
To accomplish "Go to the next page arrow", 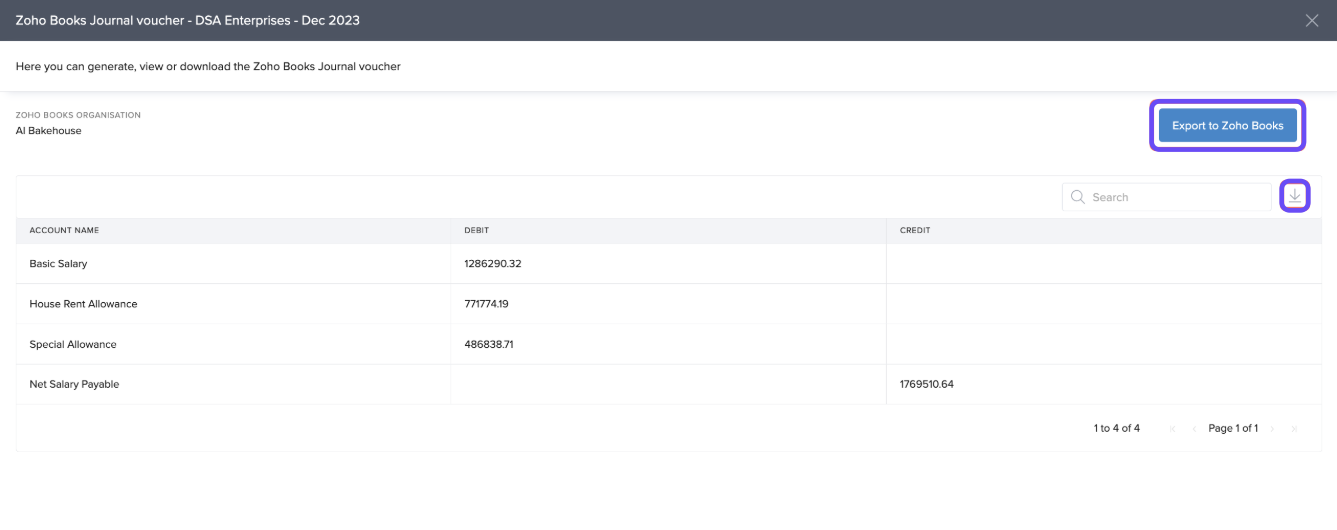I will pyautogui.click(x=1273, y=429).
